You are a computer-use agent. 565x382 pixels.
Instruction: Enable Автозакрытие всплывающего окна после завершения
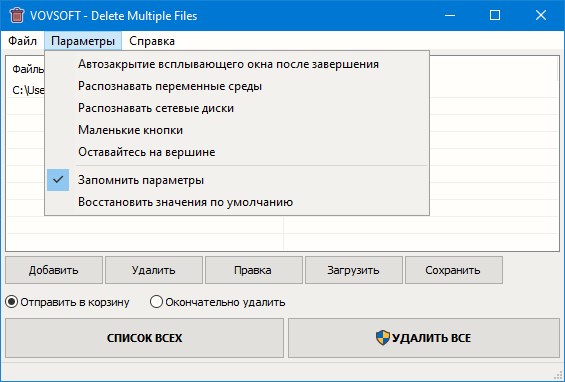237,64
